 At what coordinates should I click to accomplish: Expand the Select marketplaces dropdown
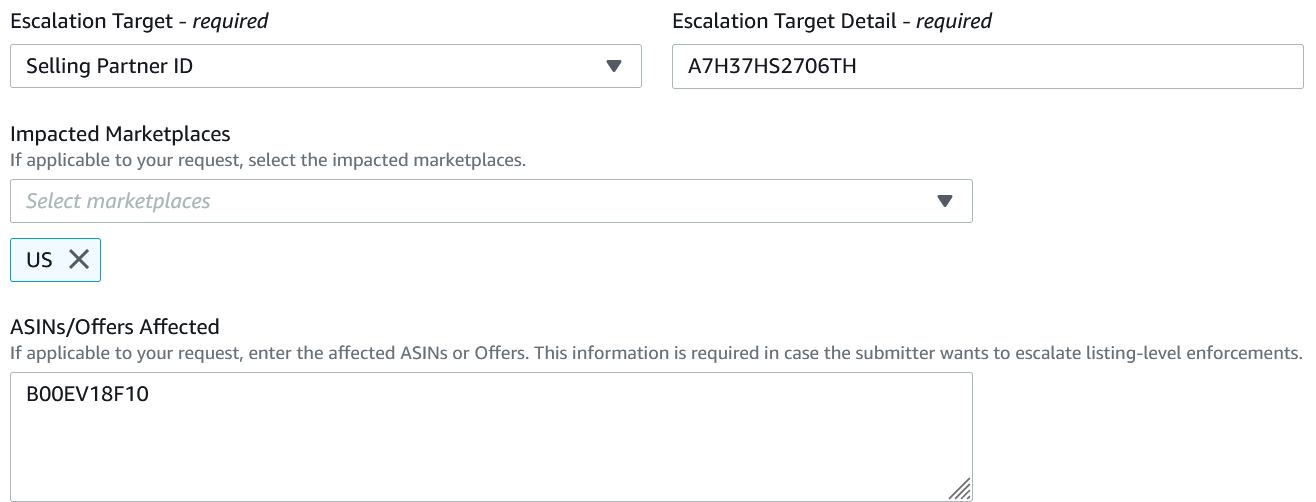[490, 201]
